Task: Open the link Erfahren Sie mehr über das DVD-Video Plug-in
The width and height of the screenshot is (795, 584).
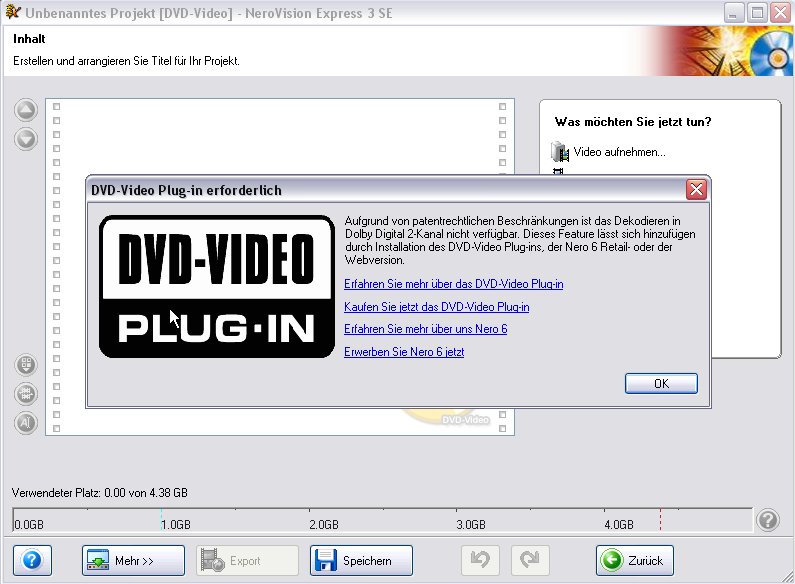Action: pyautogui.click(x=454, y=284)
